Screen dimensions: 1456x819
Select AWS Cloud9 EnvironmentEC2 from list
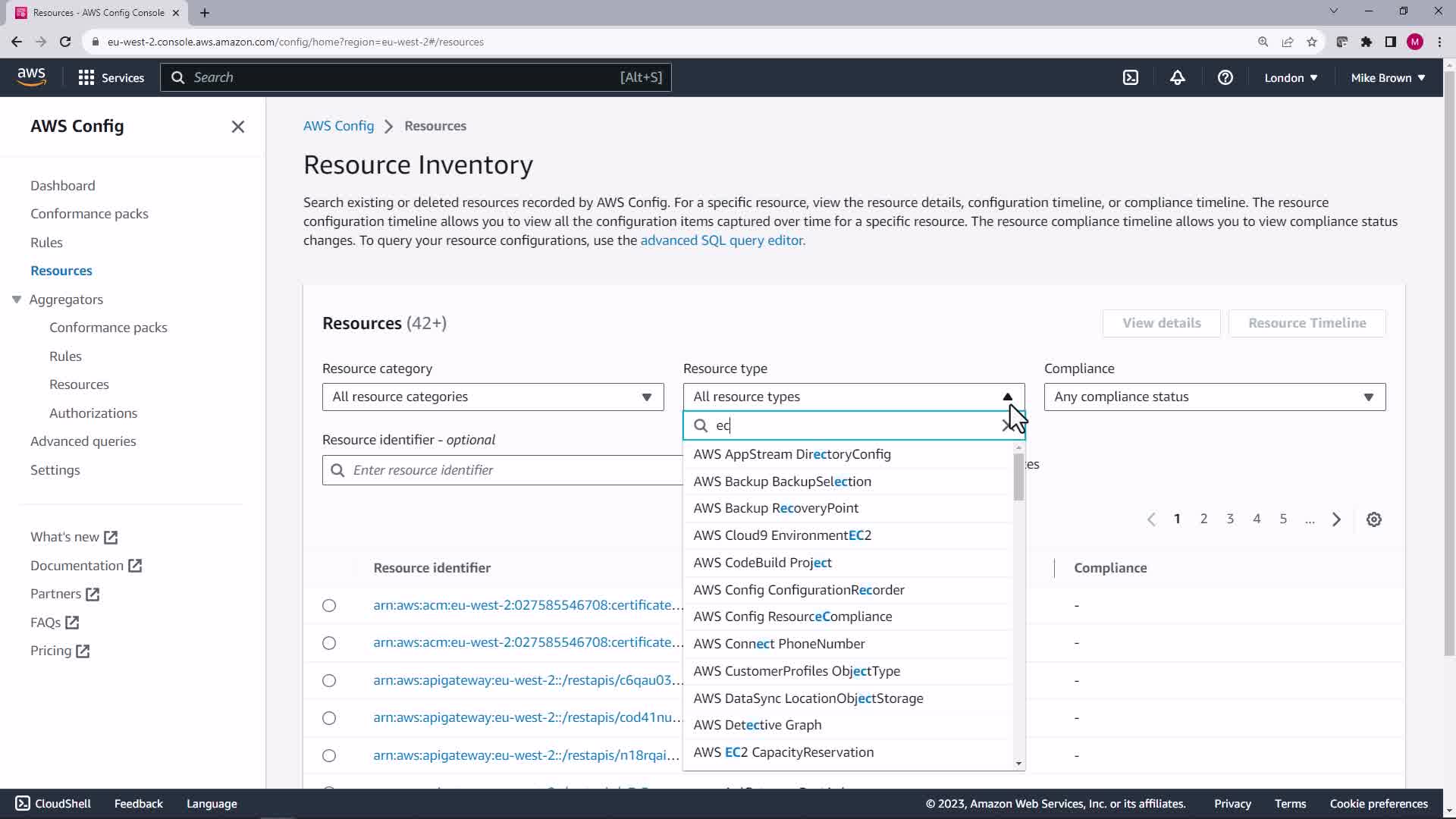click(x=782, y=535)
